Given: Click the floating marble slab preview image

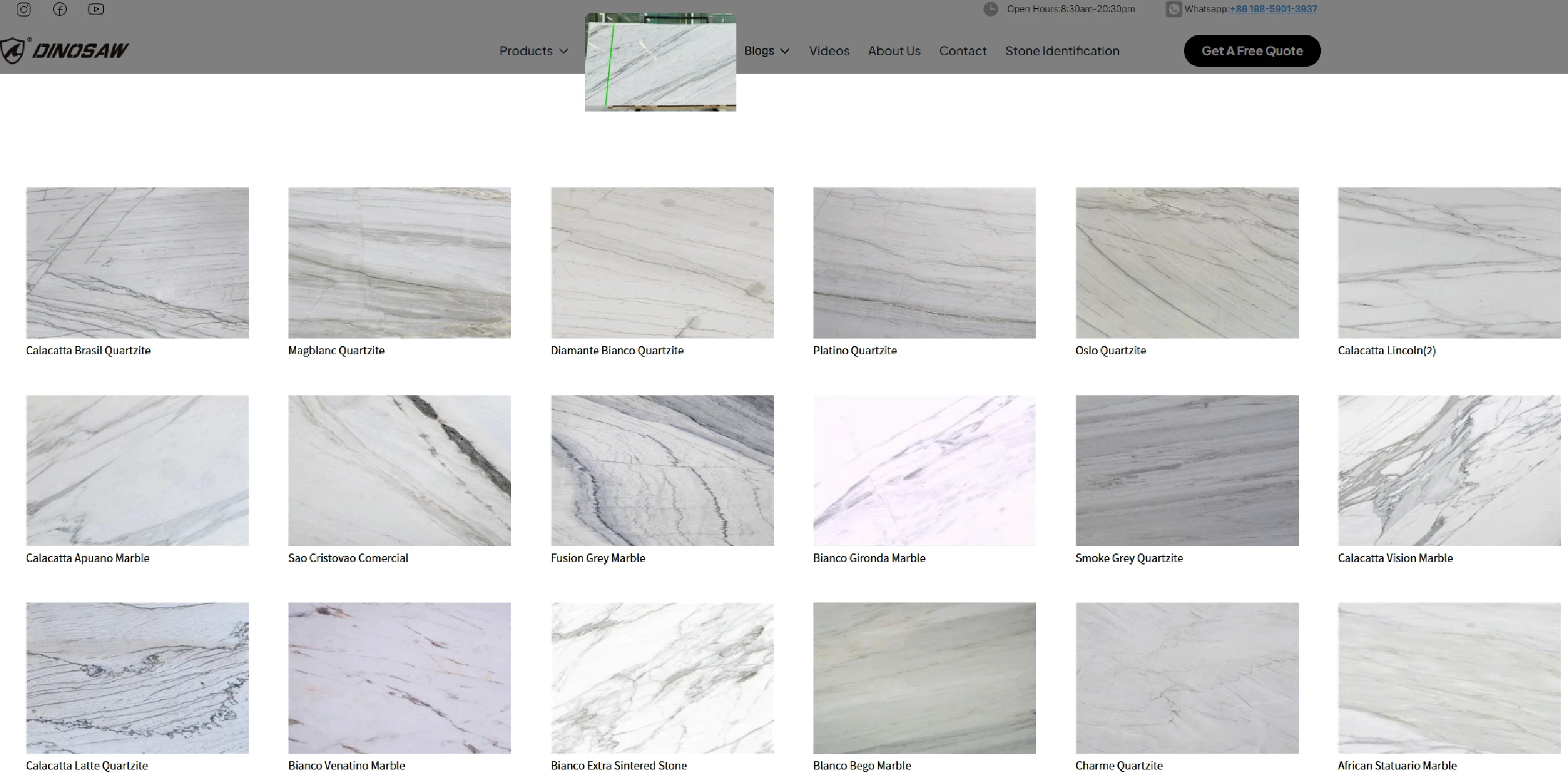Looking at the screenshot, I should click(660, 62).
